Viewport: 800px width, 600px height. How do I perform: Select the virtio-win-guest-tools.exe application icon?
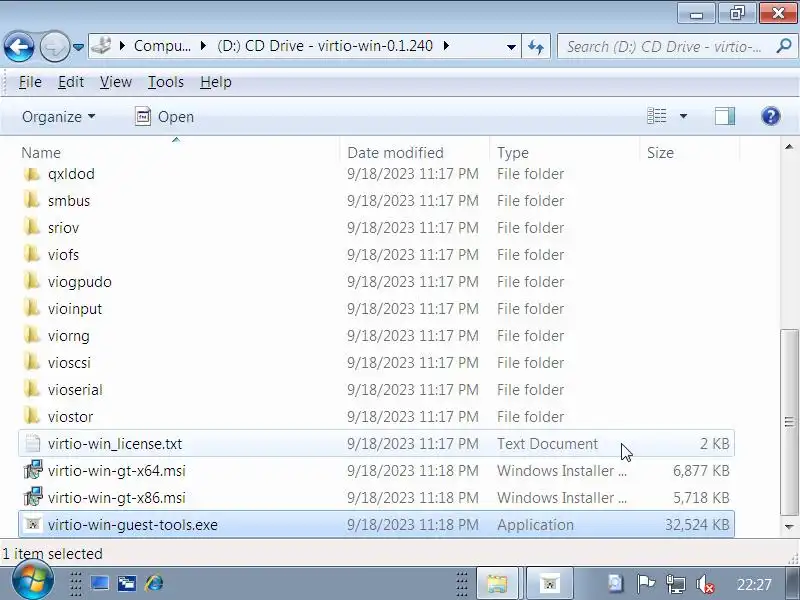click(x=33, y=524)
